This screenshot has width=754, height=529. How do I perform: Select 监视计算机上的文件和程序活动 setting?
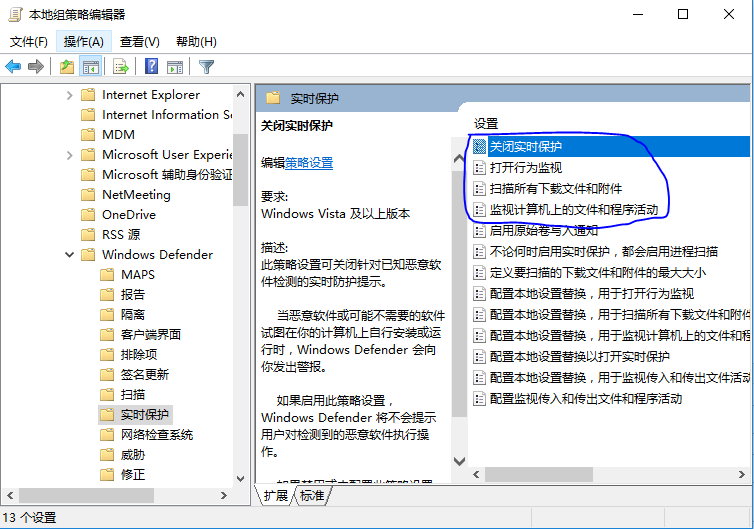pos(574,210)
